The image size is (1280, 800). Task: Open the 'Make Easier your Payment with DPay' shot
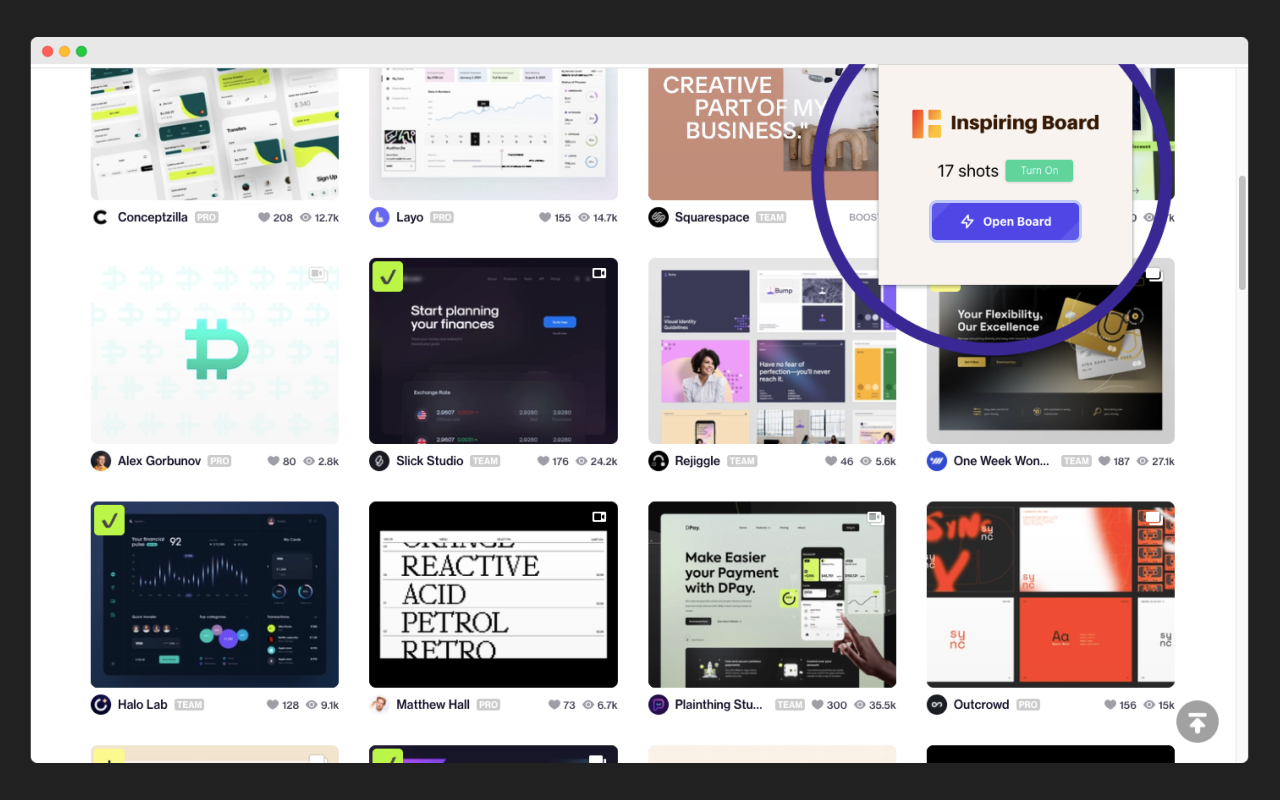(x=772, y=595)
